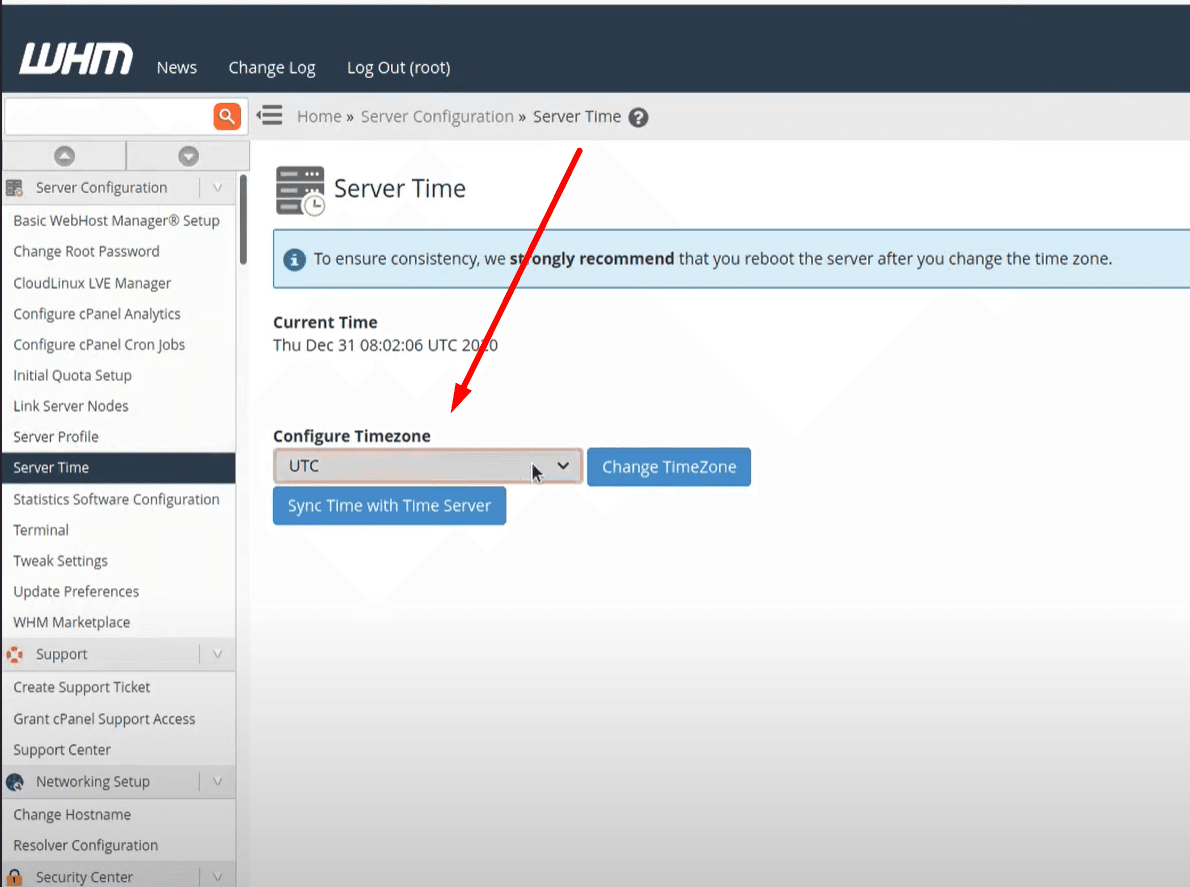Click into the sidebar search field
Image resolution: width=1190 pixels, height=887 pixels.
[x=109, y=116]
